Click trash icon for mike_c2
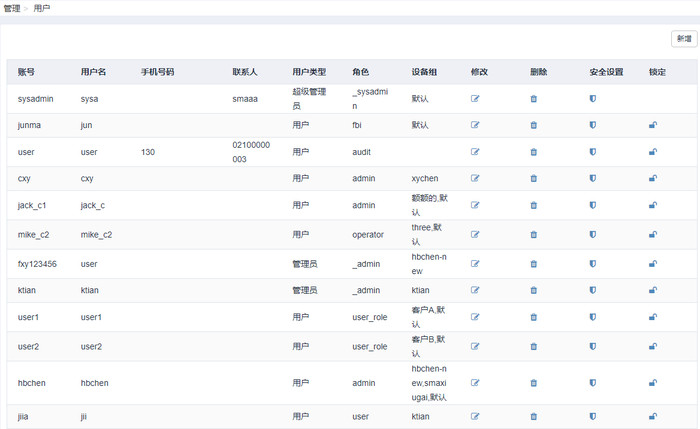700x429 pixels. click(x=533, y=235)
